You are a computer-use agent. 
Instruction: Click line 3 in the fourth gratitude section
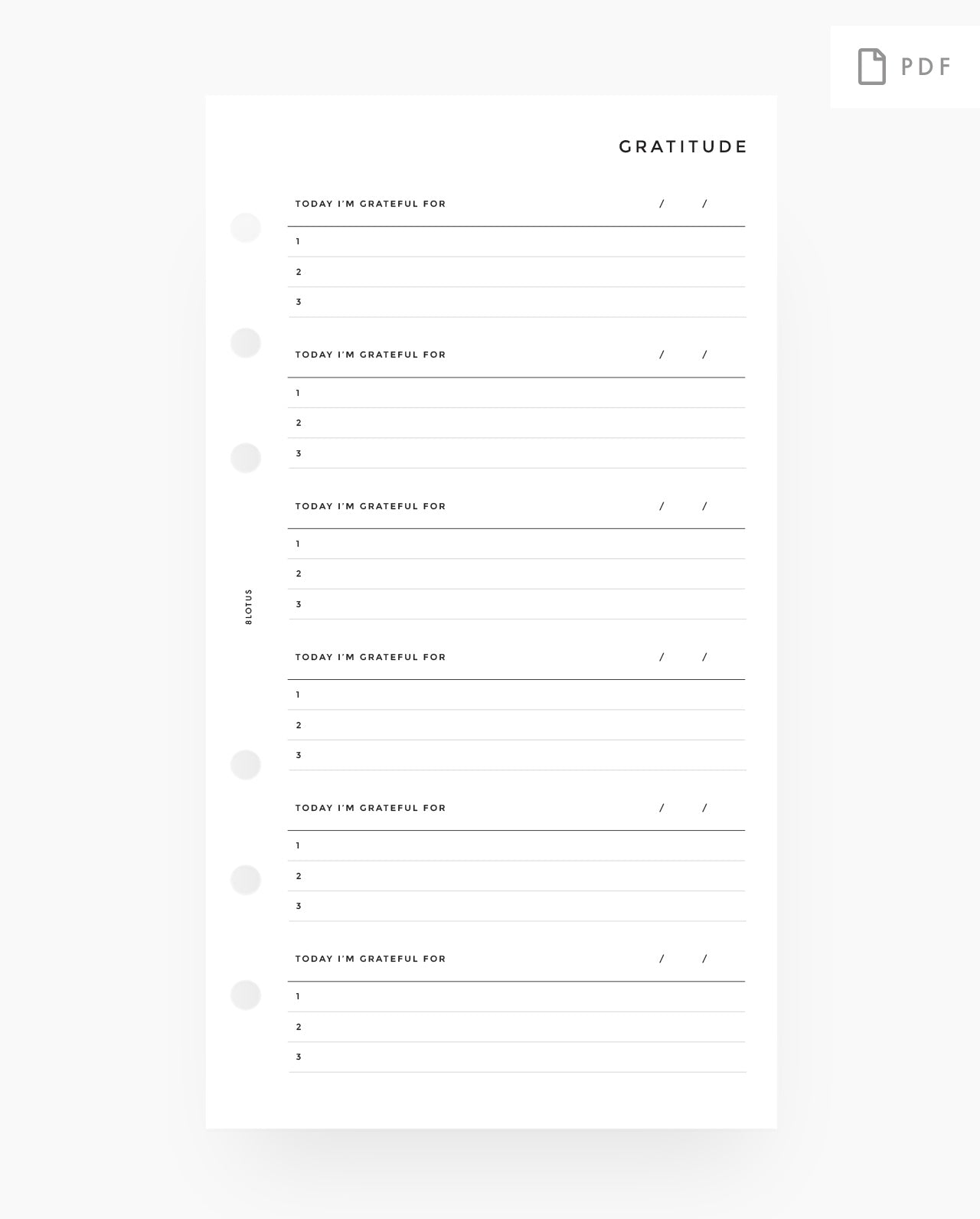pos(517,756)
